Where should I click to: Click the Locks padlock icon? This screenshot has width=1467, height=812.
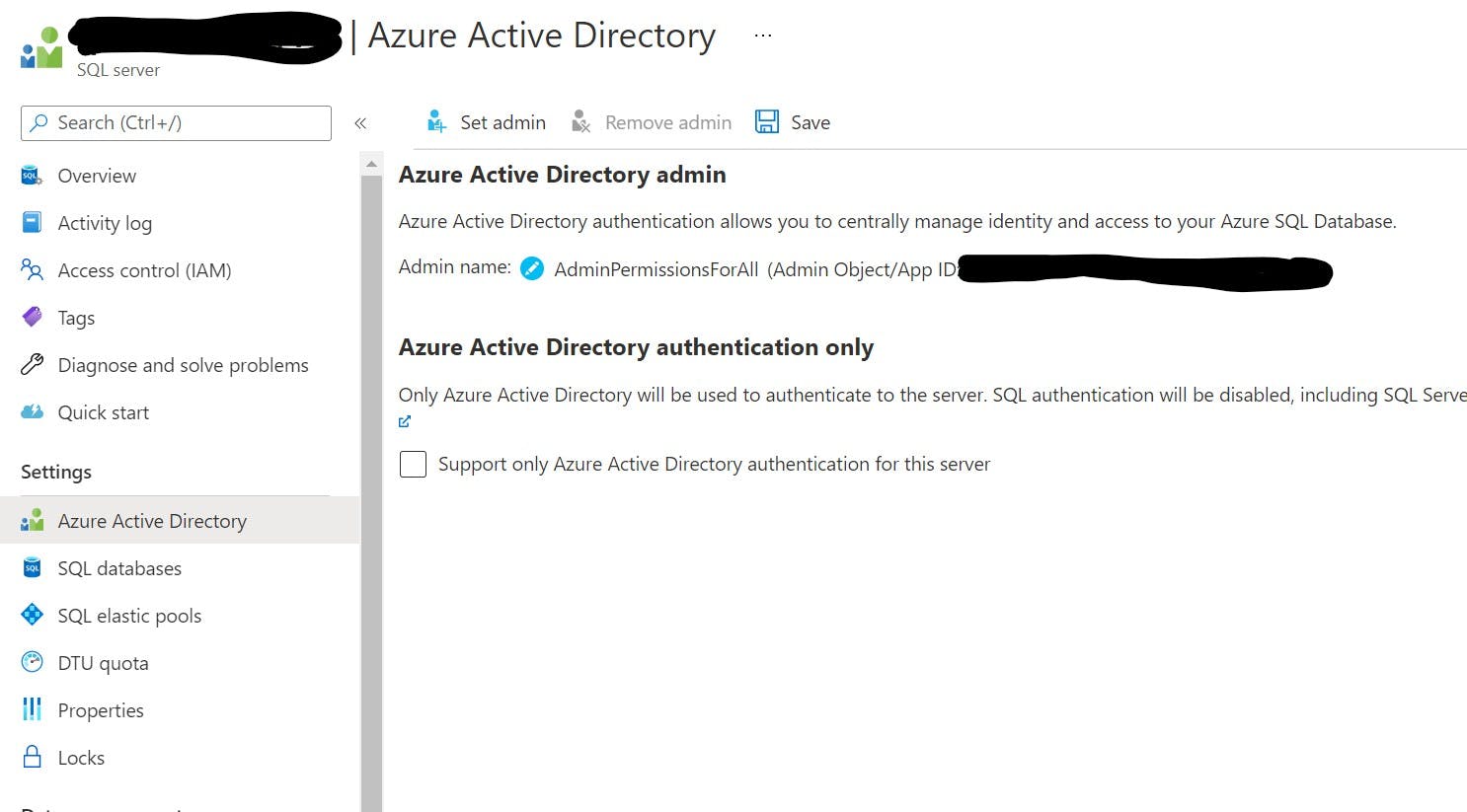32,757
